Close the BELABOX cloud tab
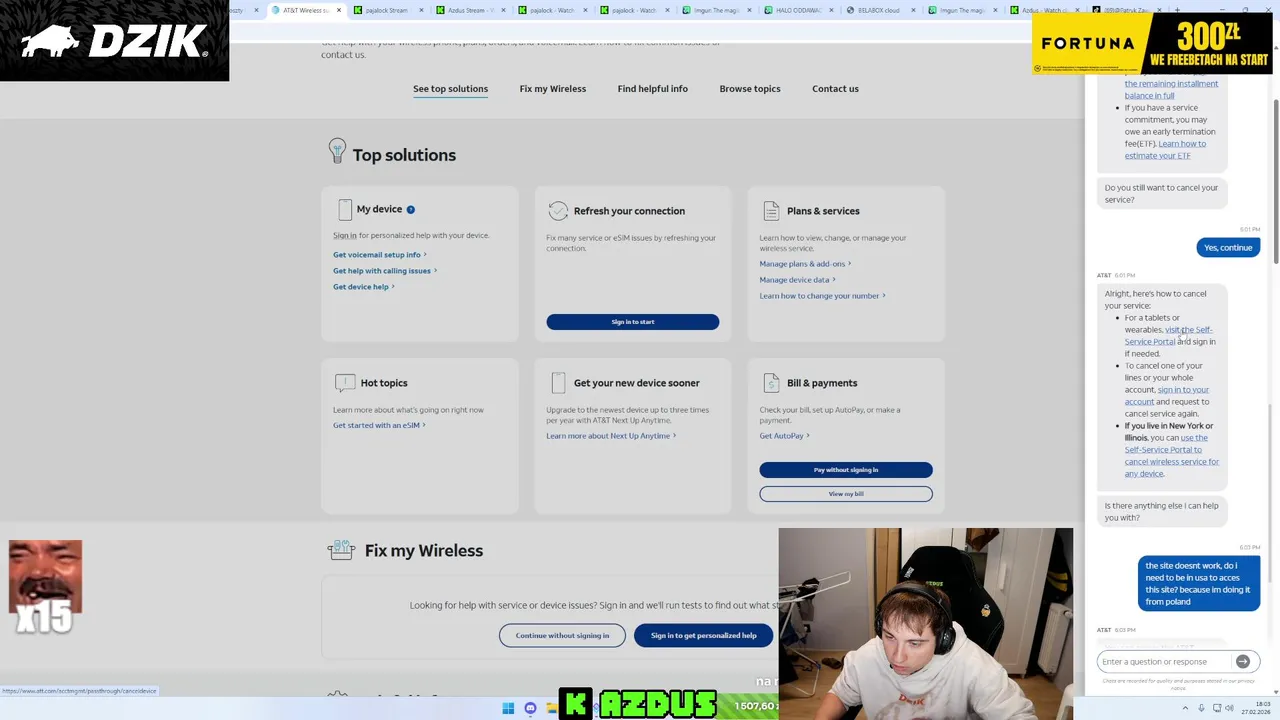This screenshot has height=720, width=1280. pos(913,10)
